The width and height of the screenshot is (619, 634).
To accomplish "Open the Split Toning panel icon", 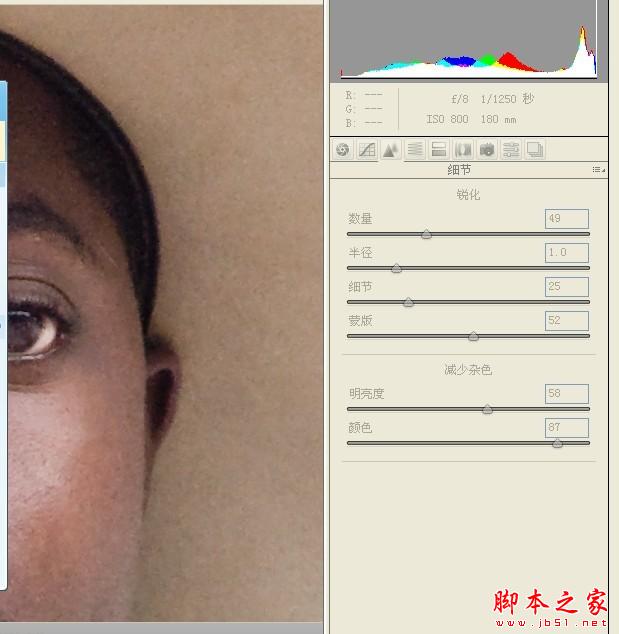I will [x=439, y=150].
